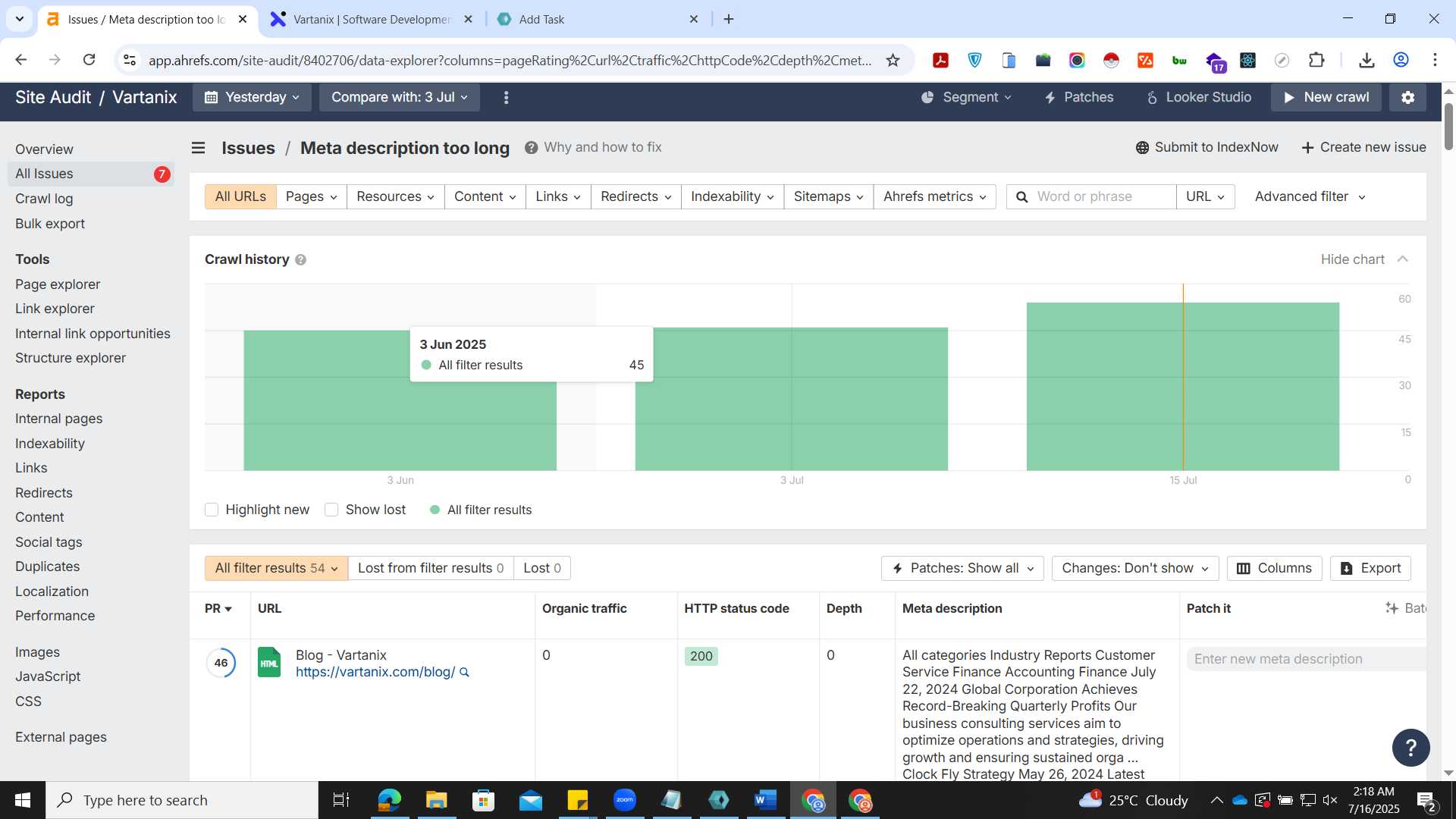Open Zoom from taskbar
Viewport: 1456px width, 819px height.
coord(625,800)
